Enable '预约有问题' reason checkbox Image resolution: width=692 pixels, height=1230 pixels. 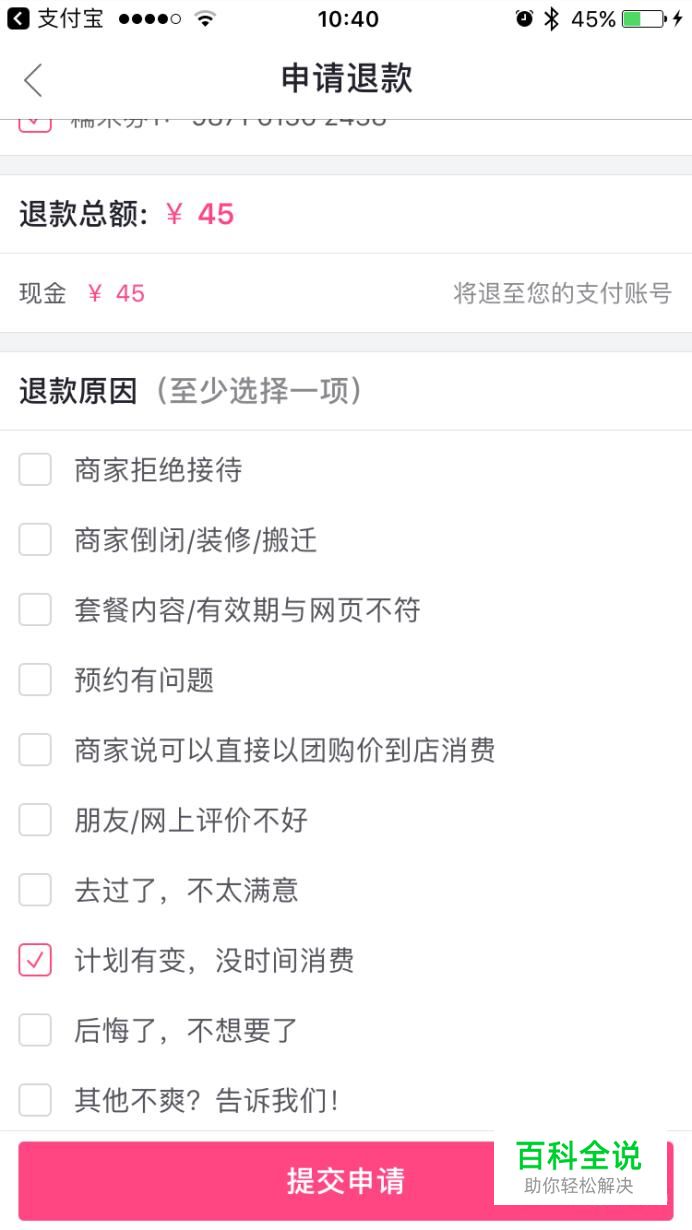point(35,680)
